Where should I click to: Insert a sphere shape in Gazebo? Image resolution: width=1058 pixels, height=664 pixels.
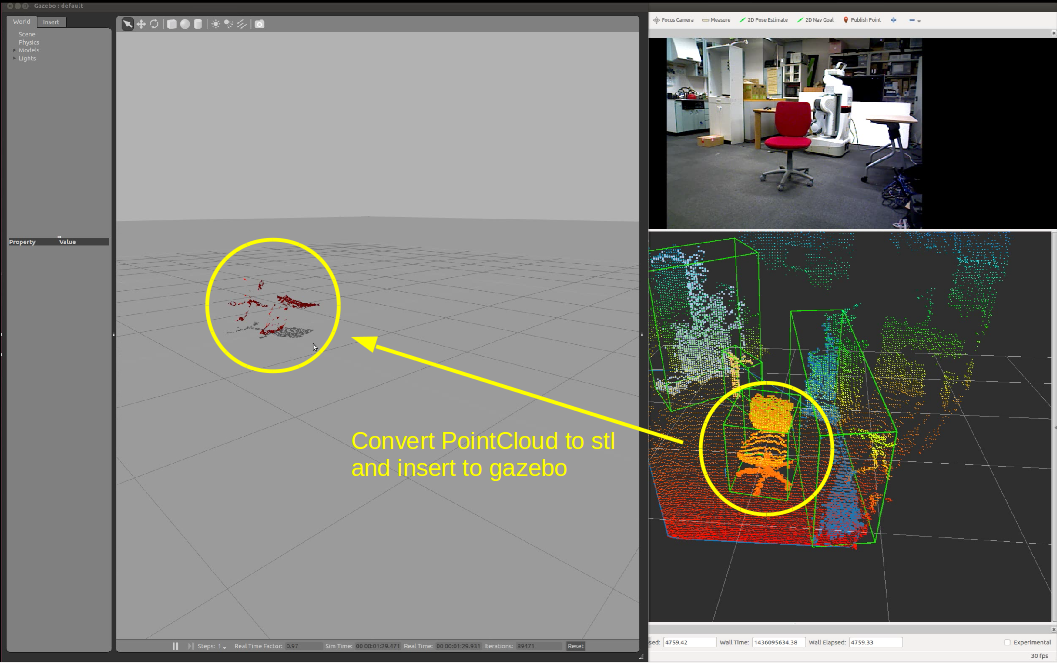(x=185, y=24)
